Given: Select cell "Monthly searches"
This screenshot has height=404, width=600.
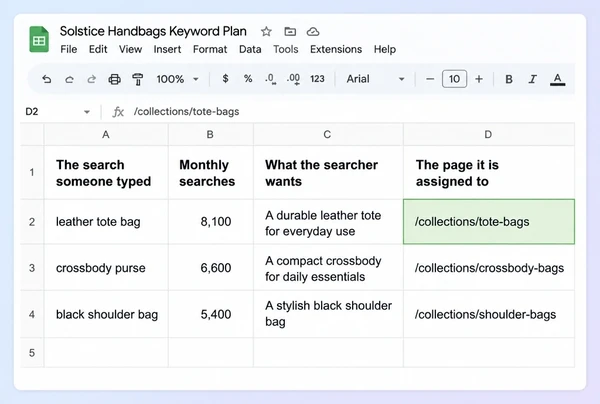Looking at the screenshot, I should 210,173.
